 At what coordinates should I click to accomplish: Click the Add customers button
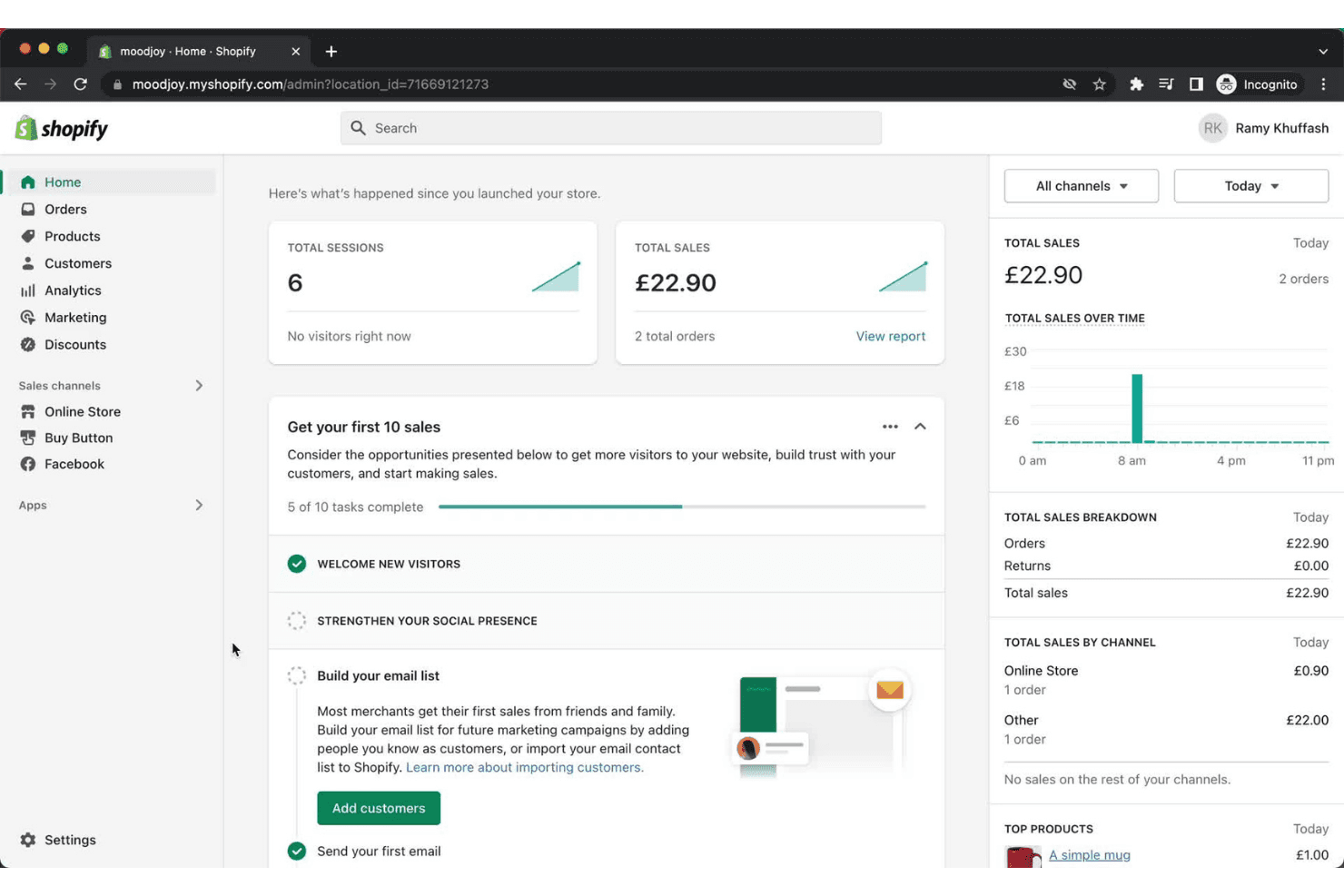(379, 808)
